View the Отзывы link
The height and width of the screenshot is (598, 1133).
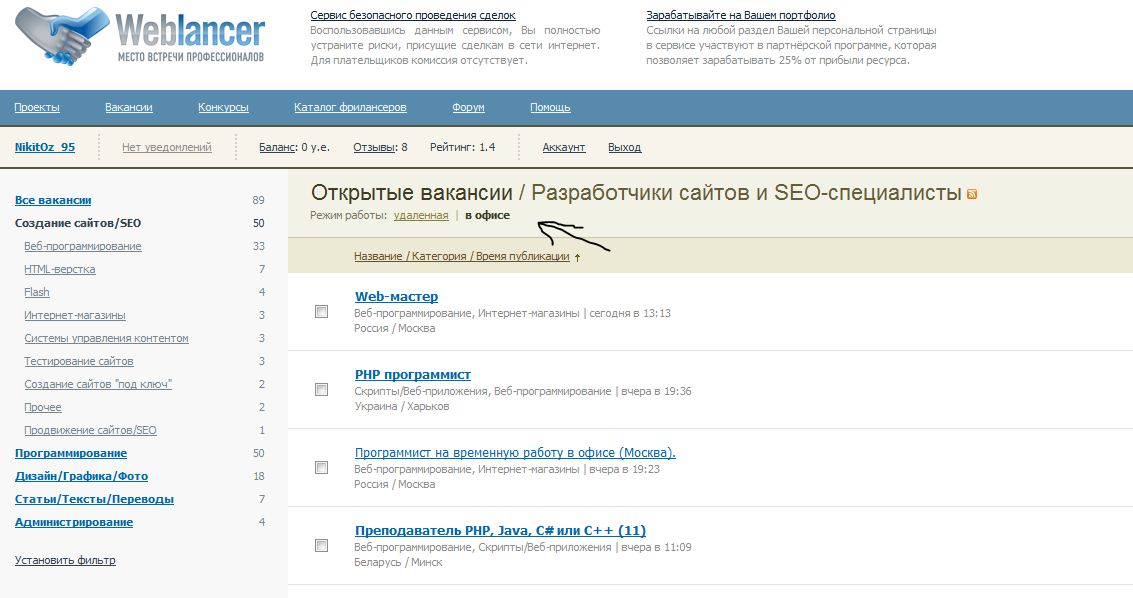coord(375,147)
